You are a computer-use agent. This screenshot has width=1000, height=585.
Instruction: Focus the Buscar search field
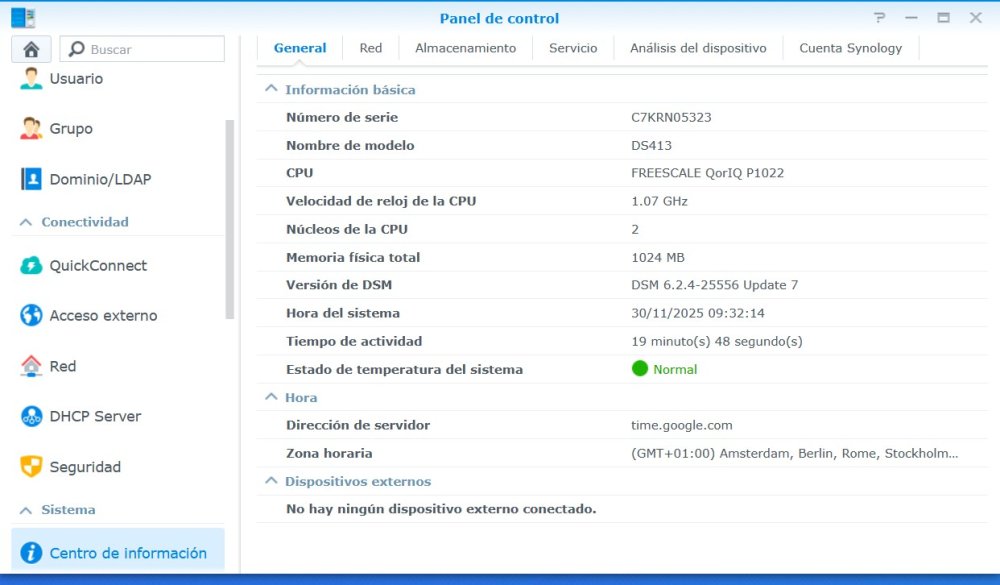[x=142, y=49]
